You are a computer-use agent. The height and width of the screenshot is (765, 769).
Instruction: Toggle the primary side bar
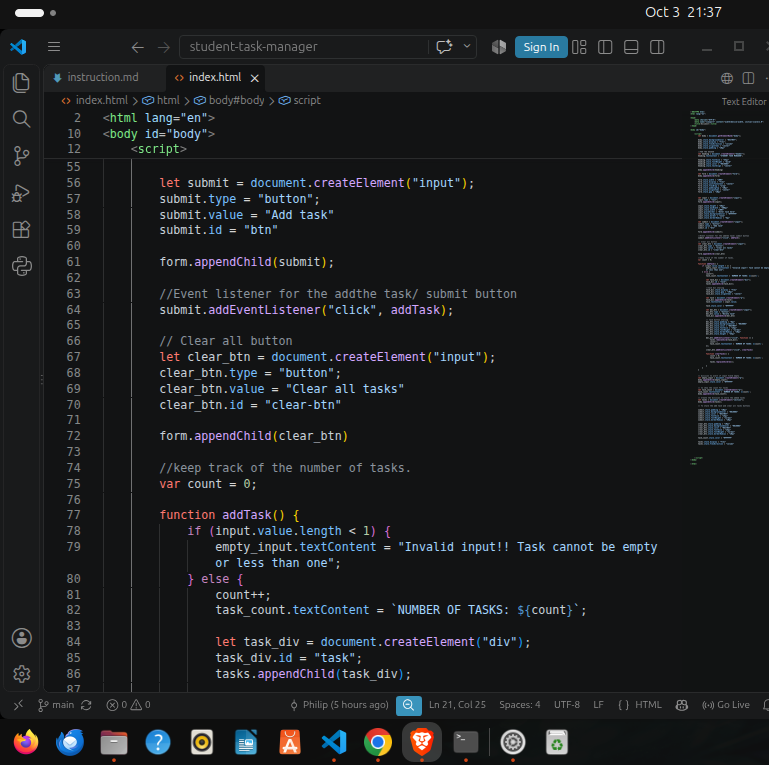coord(605,47)
